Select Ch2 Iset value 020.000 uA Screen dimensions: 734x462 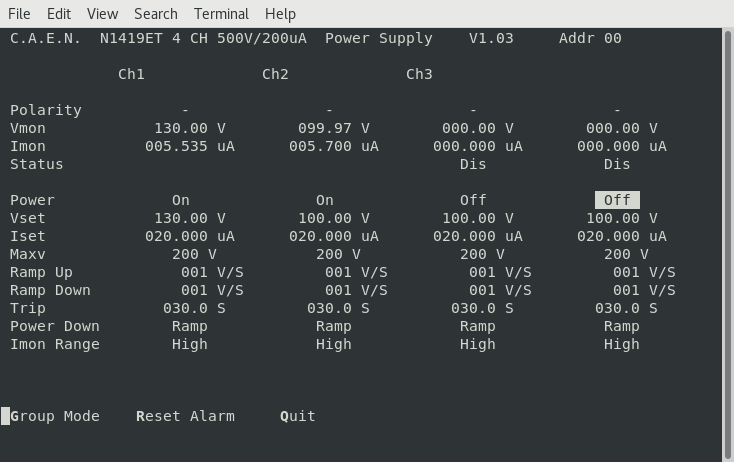334,236
